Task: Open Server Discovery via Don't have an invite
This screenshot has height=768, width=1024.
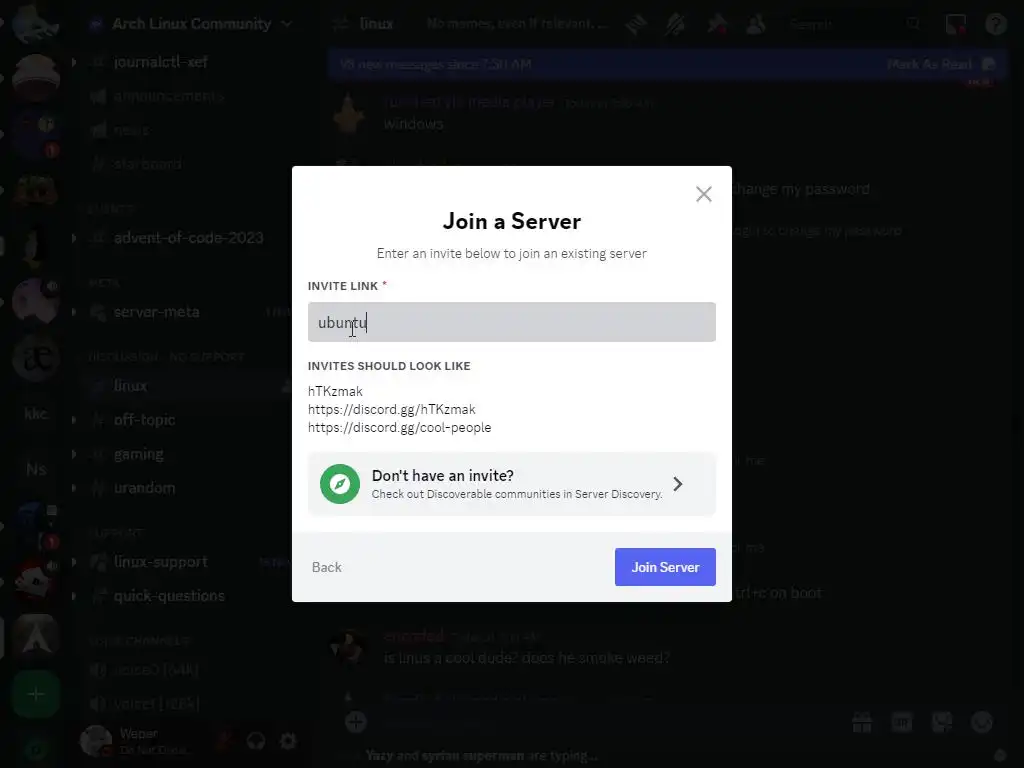Action: (511, 484)
